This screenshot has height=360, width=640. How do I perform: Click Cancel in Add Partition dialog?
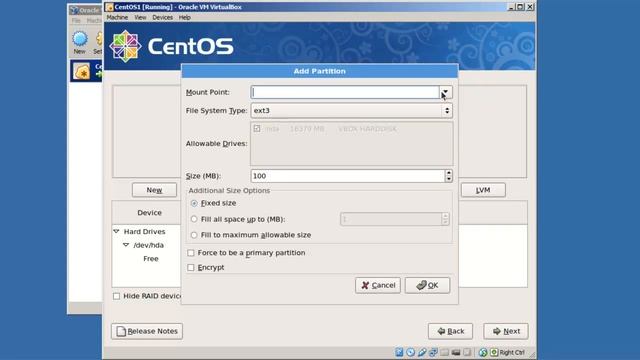(378, 285)
